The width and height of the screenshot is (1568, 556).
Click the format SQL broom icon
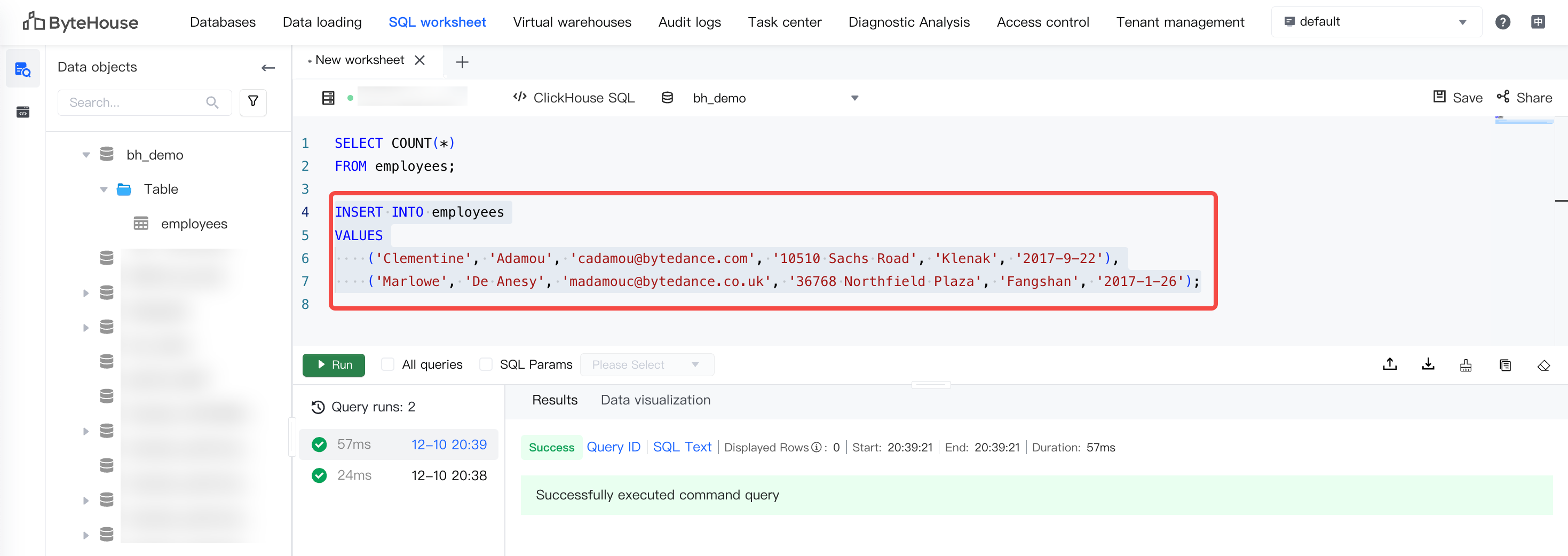point(1466,366)
